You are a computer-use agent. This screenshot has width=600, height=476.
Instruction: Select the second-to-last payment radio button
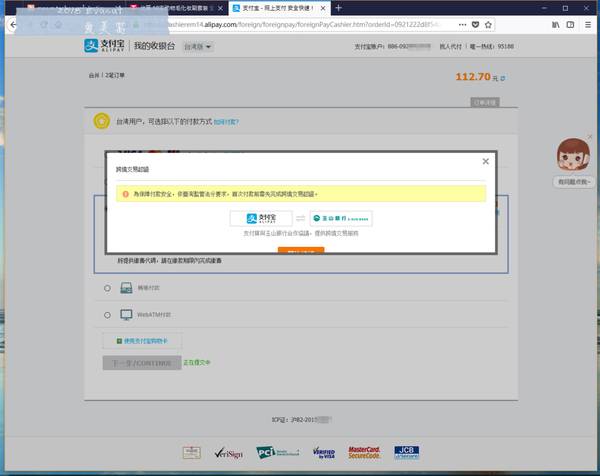click(107, 288)
